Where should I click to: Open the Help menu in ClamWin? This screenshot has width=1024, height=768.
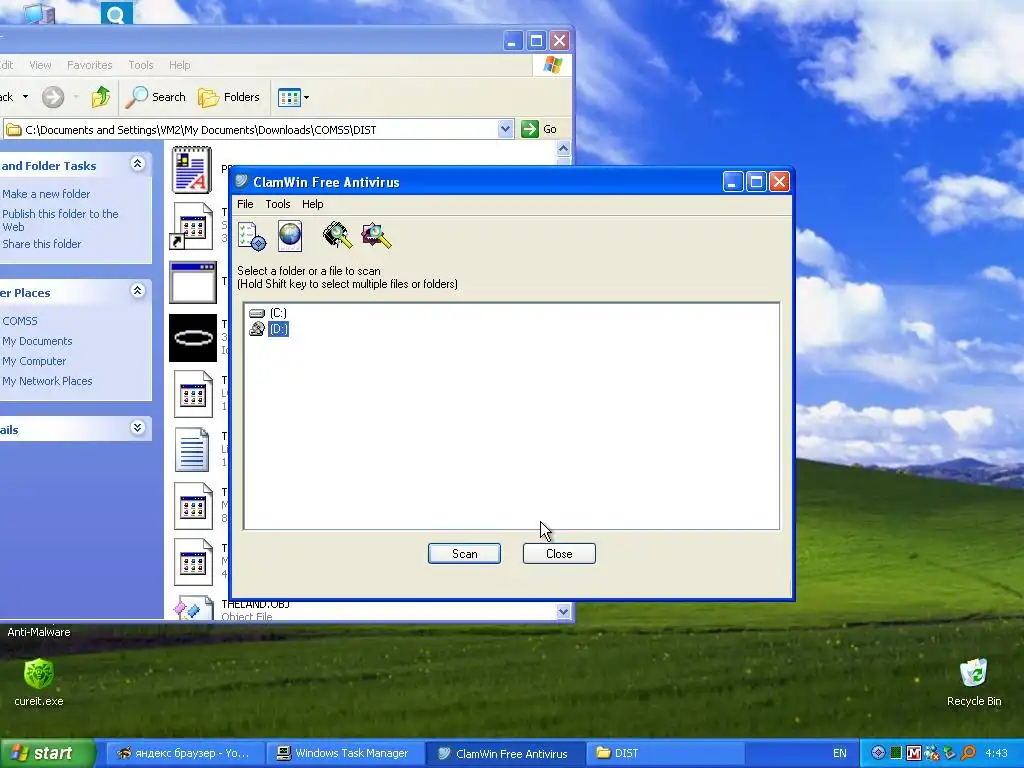tap(312, 204)
